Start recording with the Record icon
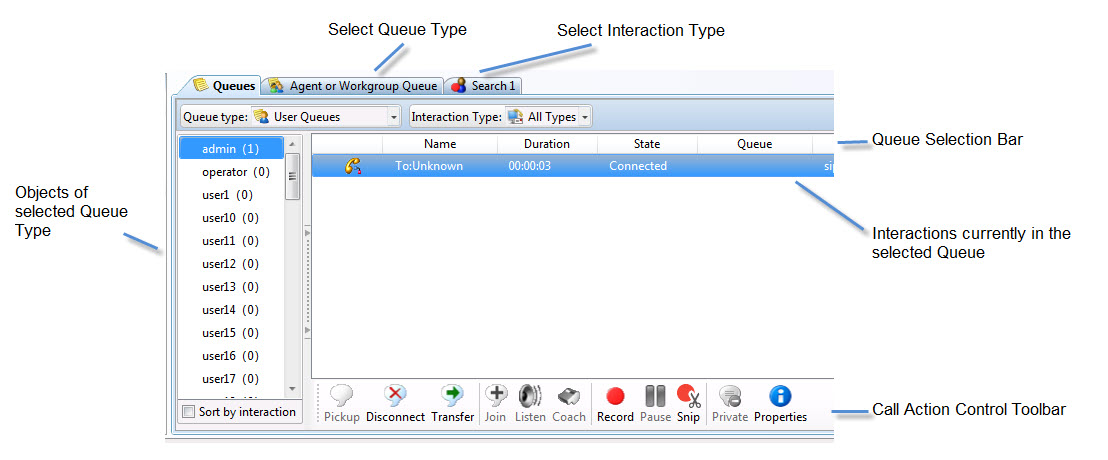This screenshot has height=460, width=1108. (x=615, y=397)
